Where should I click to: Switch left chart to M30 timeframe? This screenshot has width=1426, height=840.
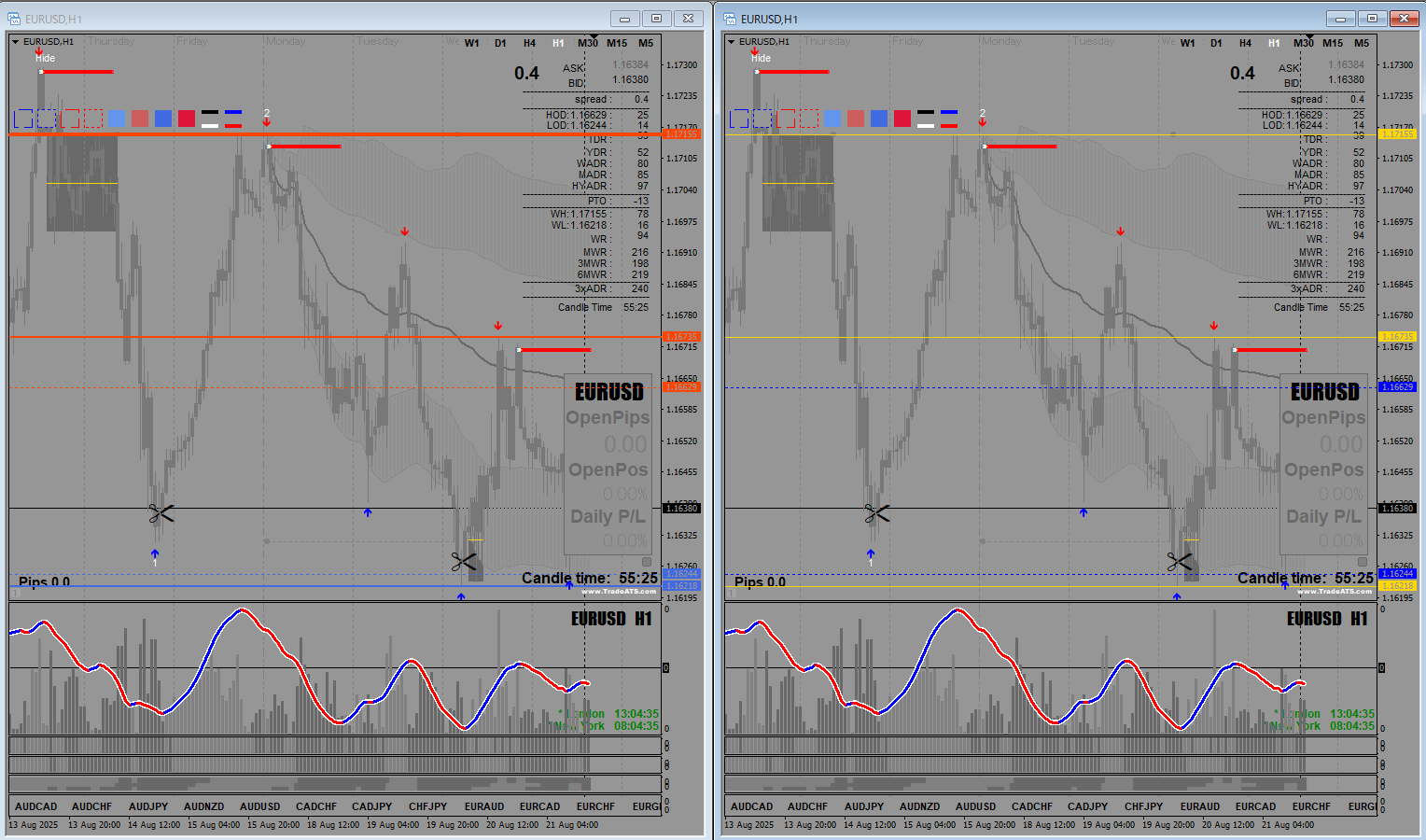point(588,43)
